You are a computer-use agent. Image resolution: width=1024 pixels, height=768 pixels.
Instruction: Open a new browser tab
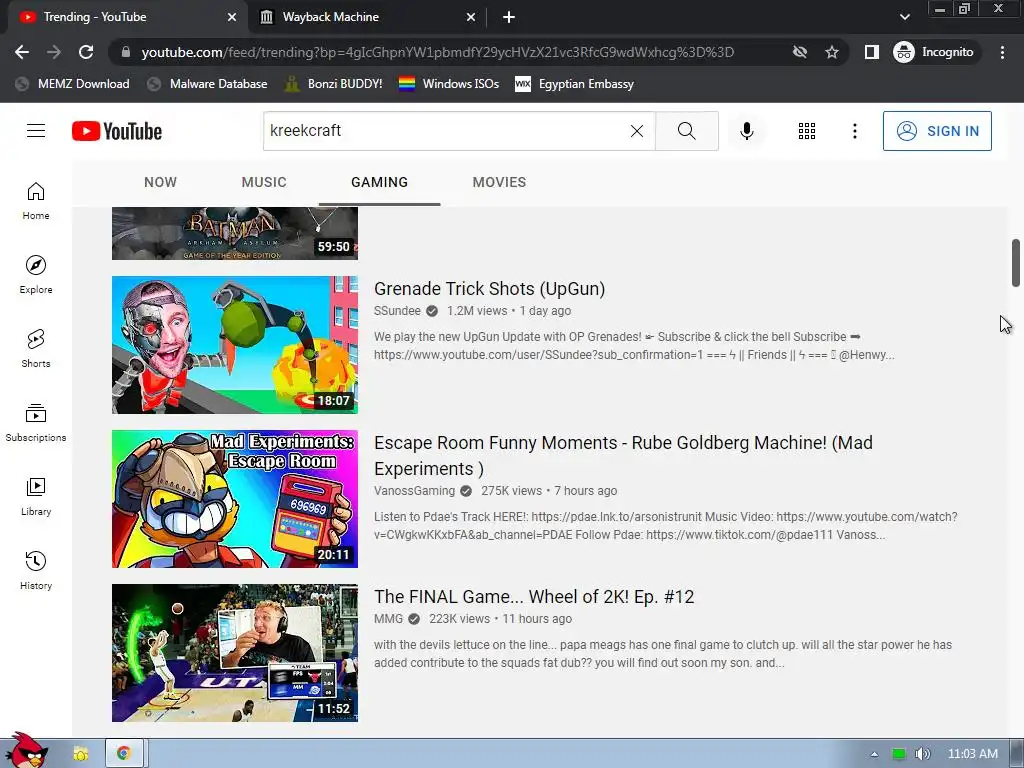pyautogui.click(x=509, y=17)
